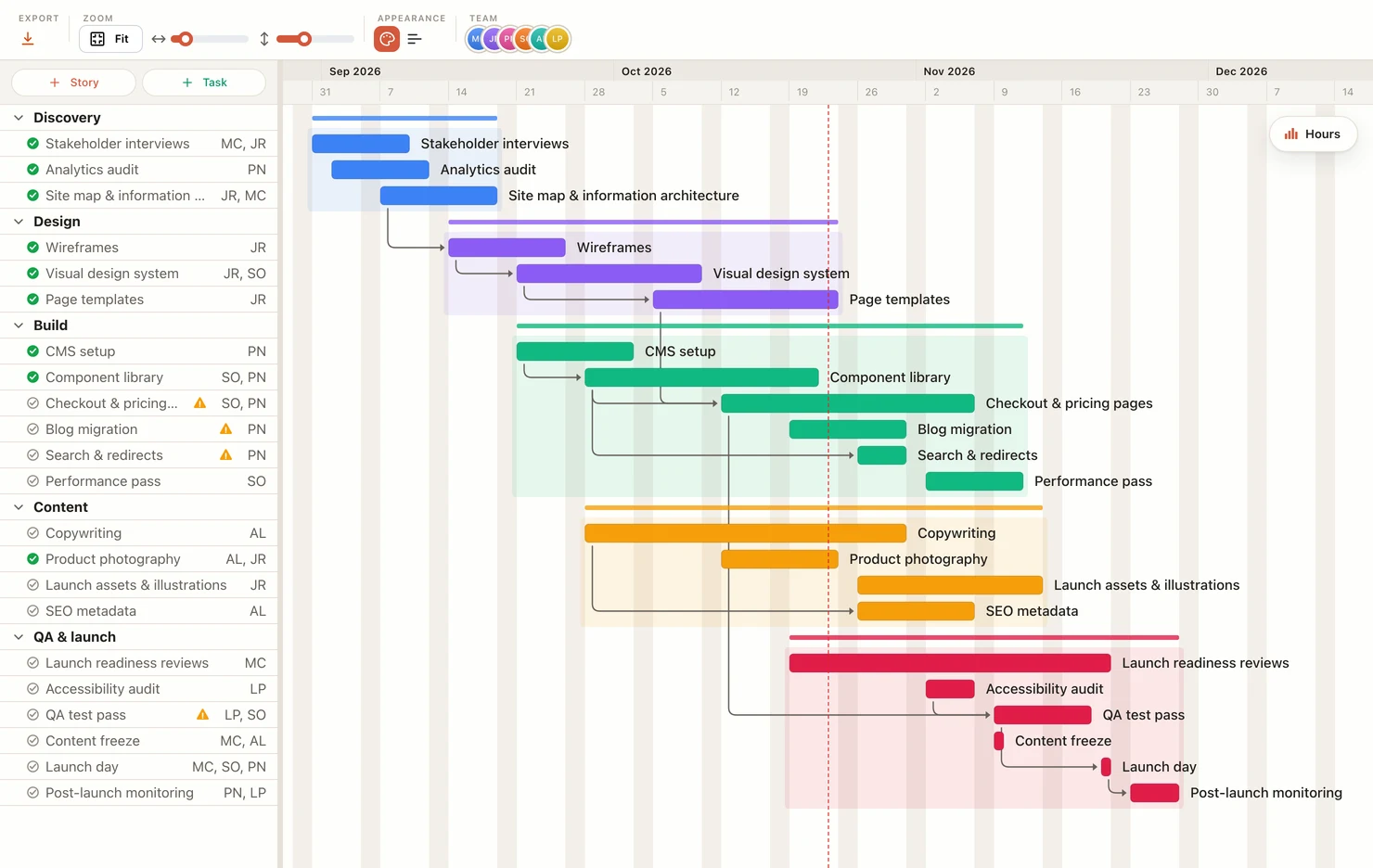This screenshot has height=868, width=1373.
Task: Select the Copywriting Gantt bar
Action: 745,533
